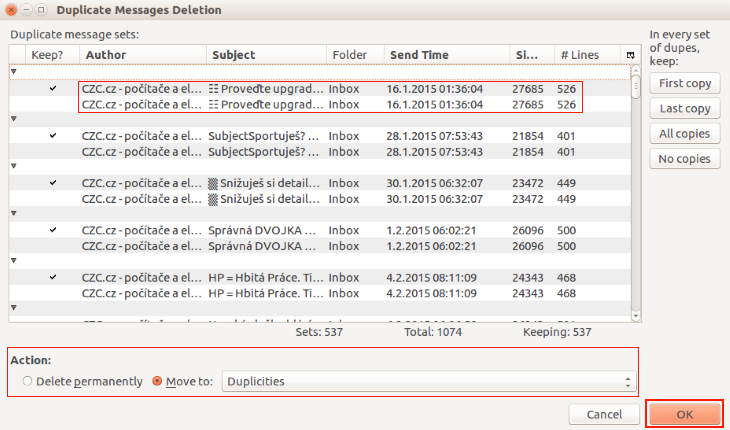Click the First copy button
The width and height of the screenshot is (730, 430).
tap(685, 83)
